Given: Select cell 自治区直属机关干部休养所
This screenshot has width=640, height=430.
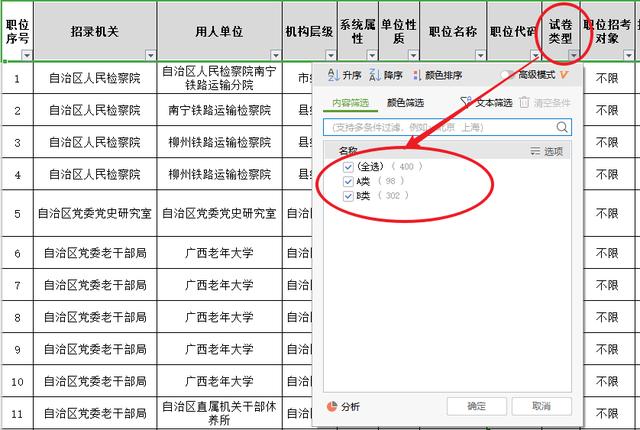Looking at the screenshot, I should click(x=220, y=413).
